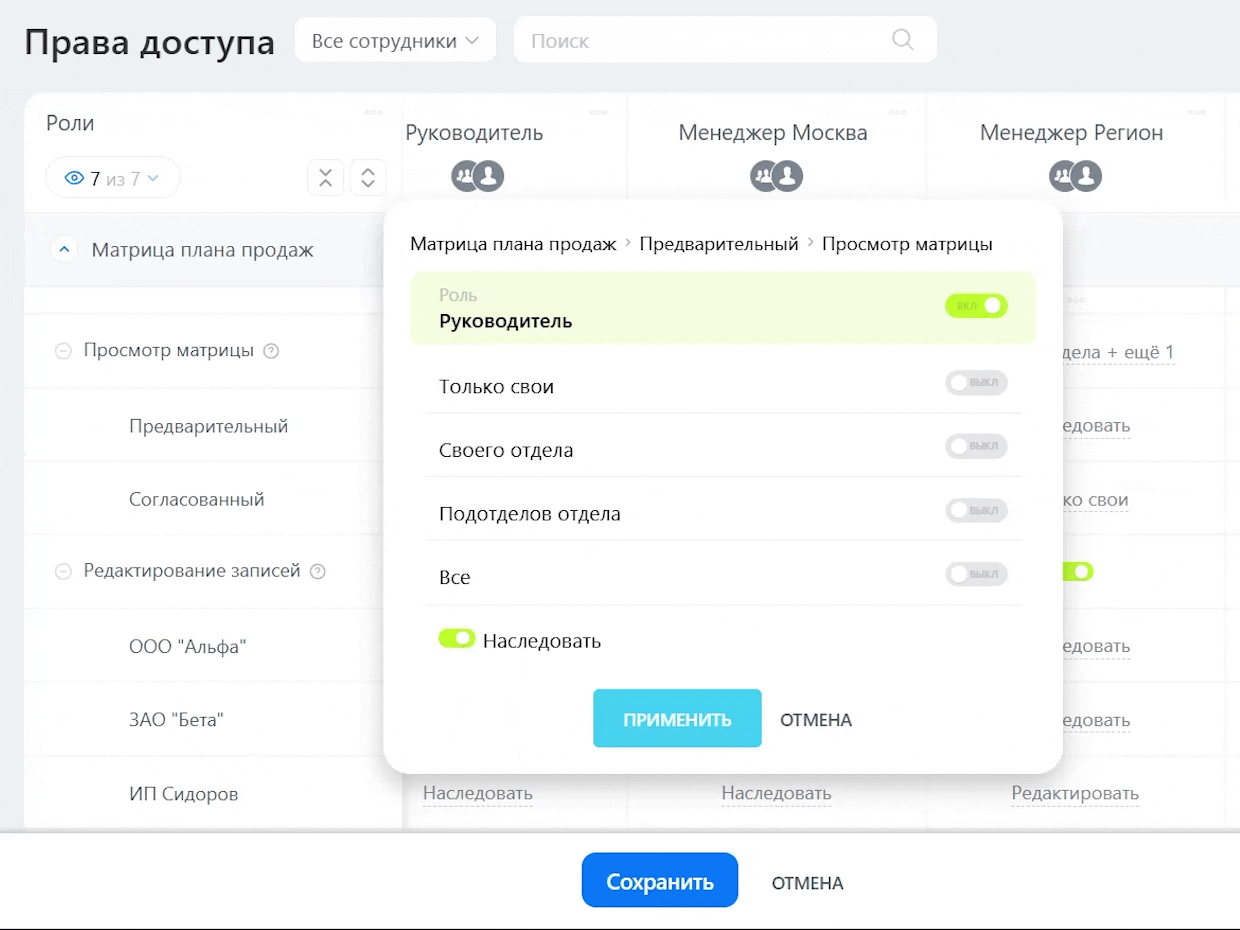Click the Менеджер Москва column header
This screenshot has width=1240, height=930.
[x=773, y=133]
